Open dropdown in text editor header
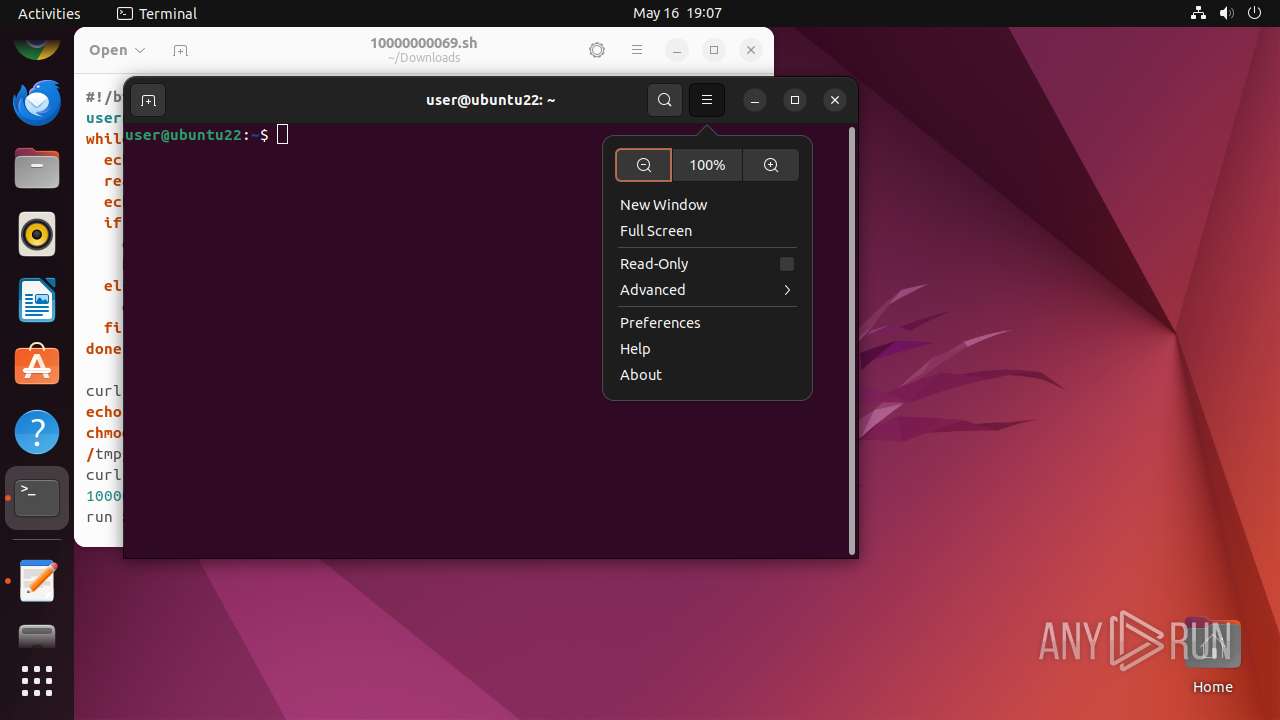The image size is (1280, 720). coord(117,50)
